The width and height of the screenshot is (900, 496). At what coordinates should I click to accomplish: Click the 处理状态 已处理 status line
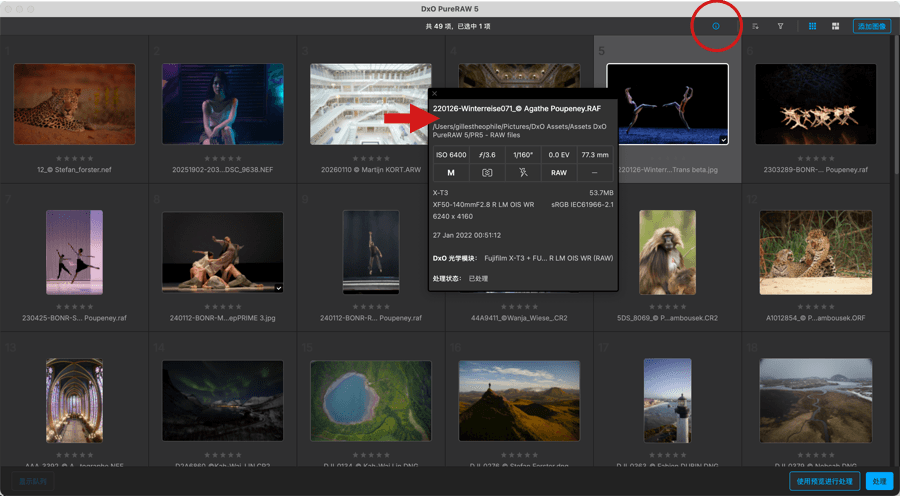click(460, 278)
